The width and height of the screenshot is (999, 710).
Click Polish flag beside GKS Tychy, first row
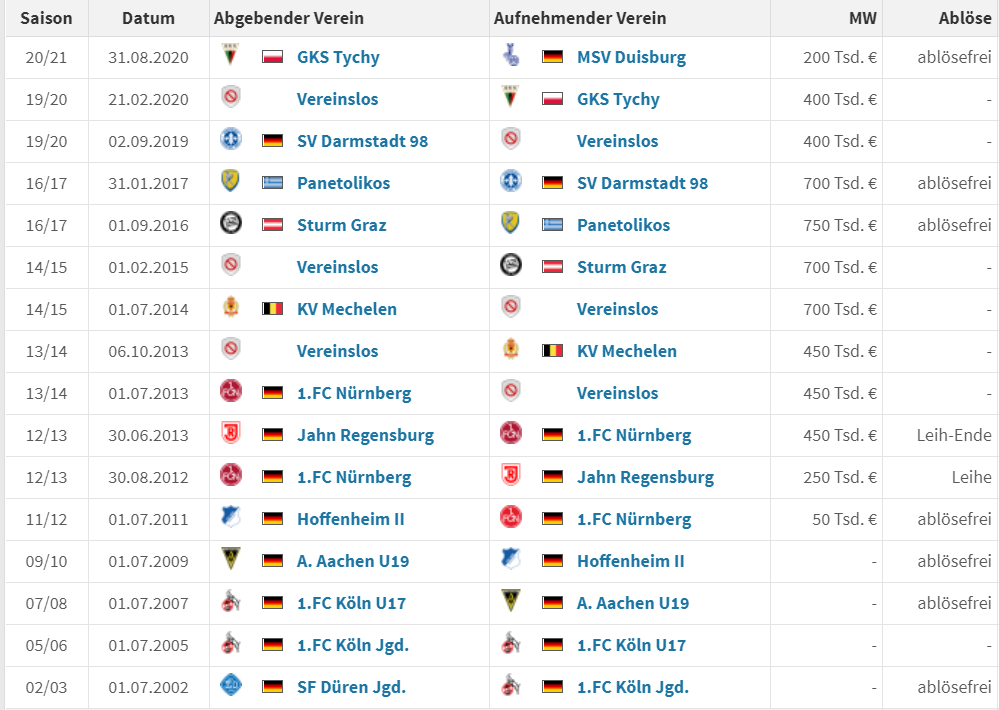(273, 57)
